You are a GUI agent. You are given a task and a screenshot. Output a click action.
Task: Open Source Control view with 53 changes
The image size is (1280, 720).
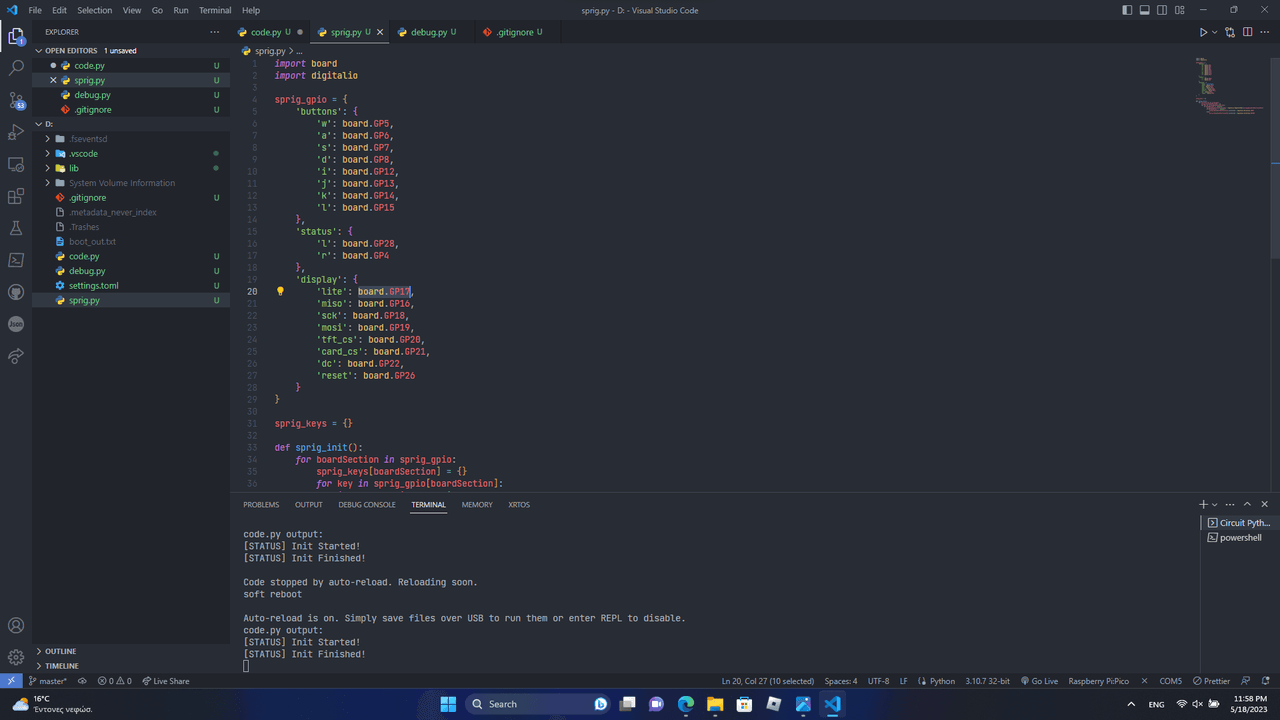16,101
